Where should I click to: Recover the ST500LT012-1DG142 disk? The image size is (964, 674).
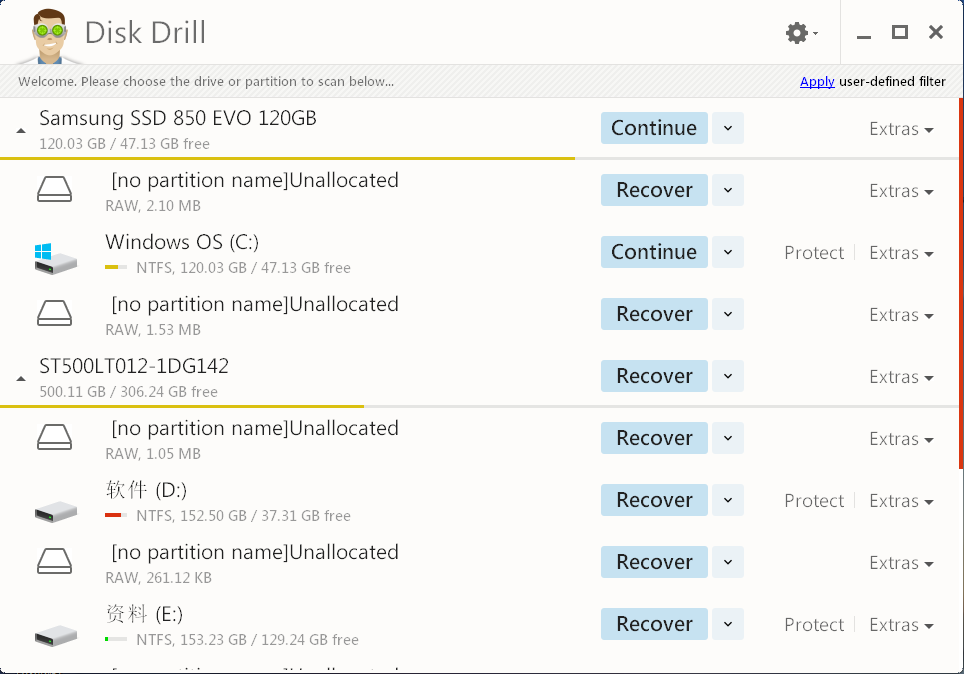coord(654,376)
